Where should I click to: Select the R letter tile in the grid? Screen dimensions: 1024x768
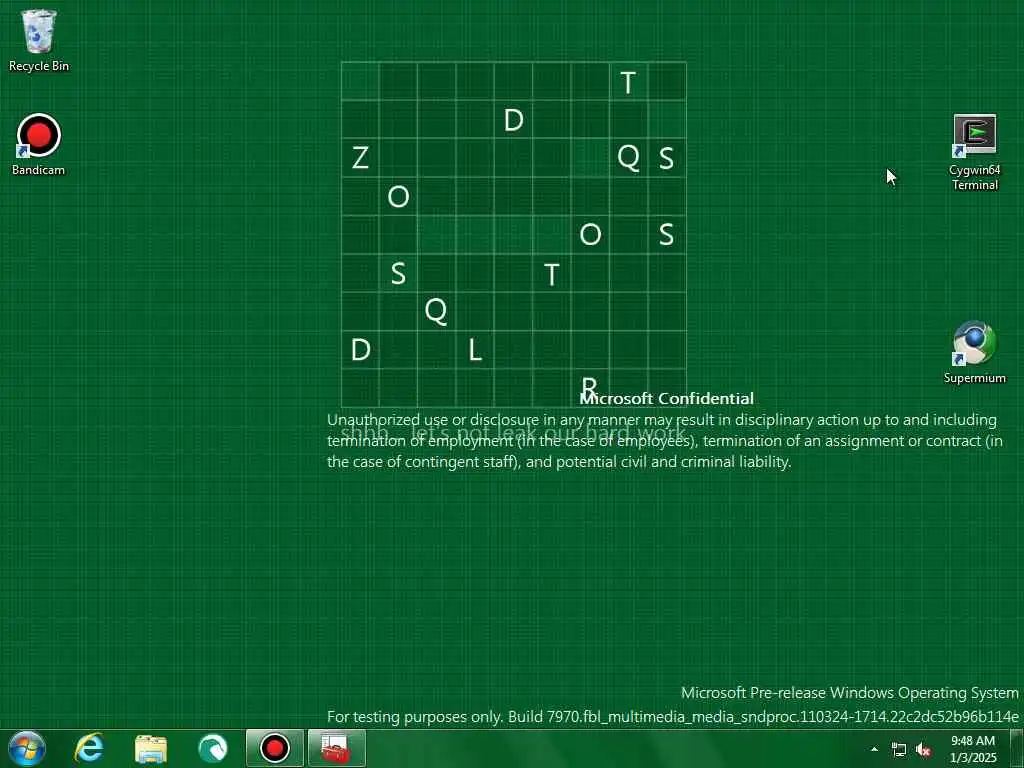click(x=590, y=388)
